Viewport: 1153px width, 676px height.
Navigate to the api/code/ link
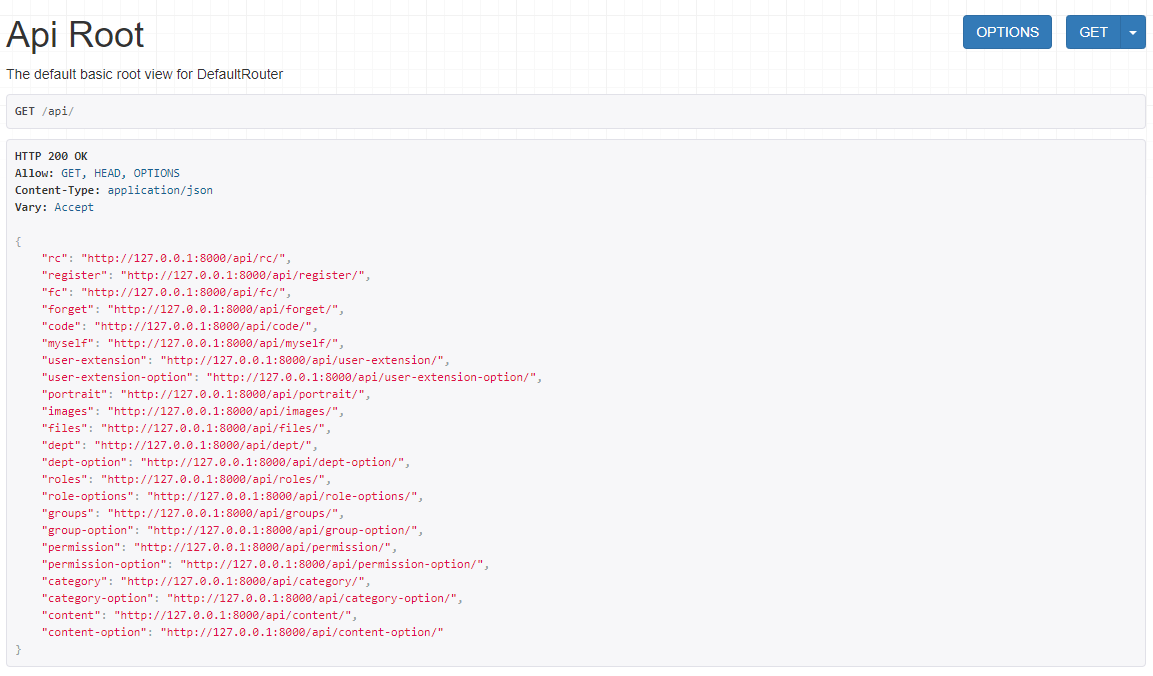(x=205, y=326)
